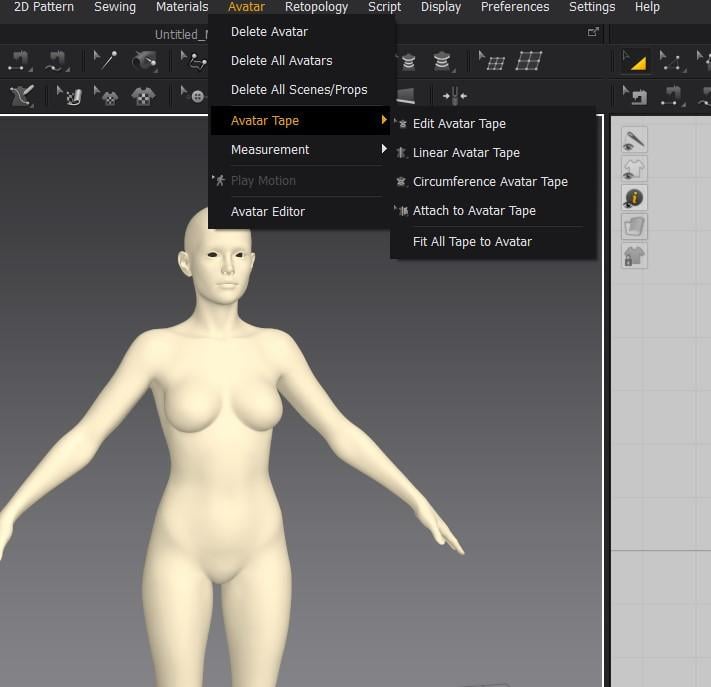Image resolution: width=711 pixels, height=687 pixels.
Task: Select the Transform Graphic checkered cloth tool
Action: tap(69, 96)
